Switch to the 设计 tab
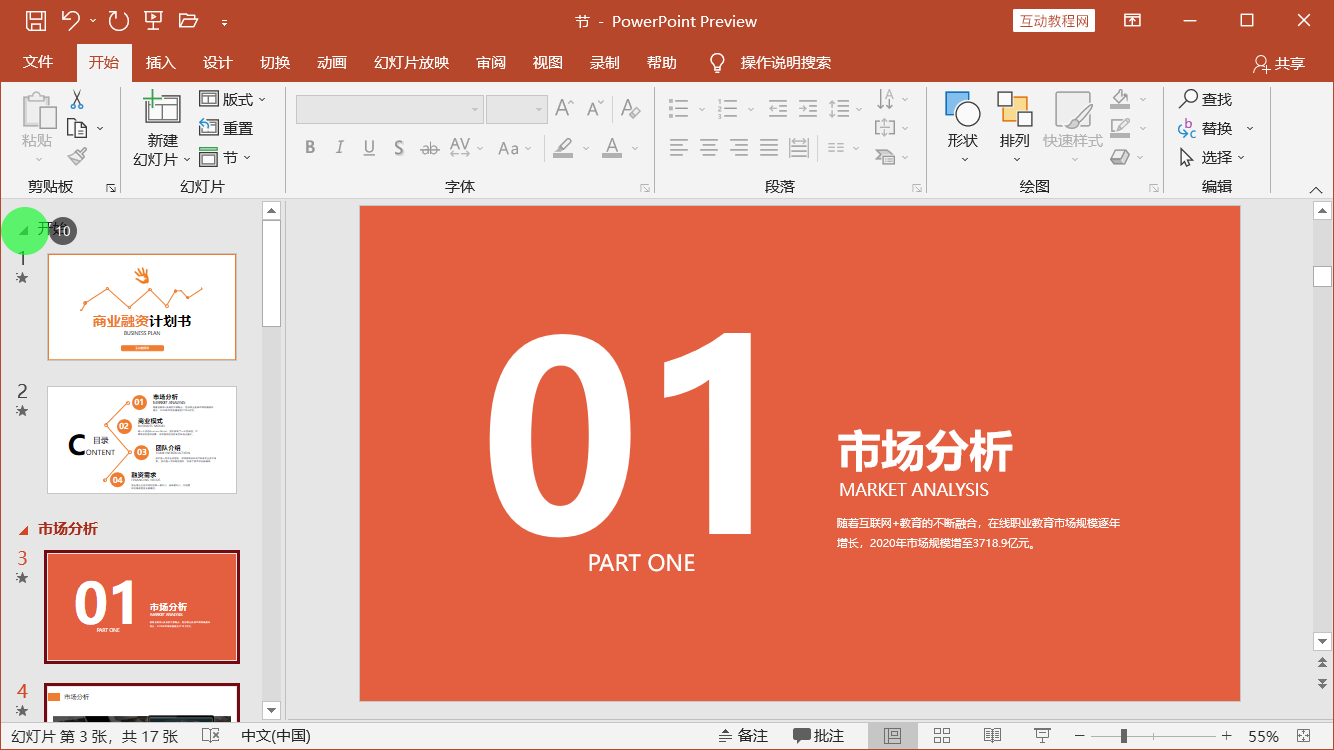 coord(218,62)
